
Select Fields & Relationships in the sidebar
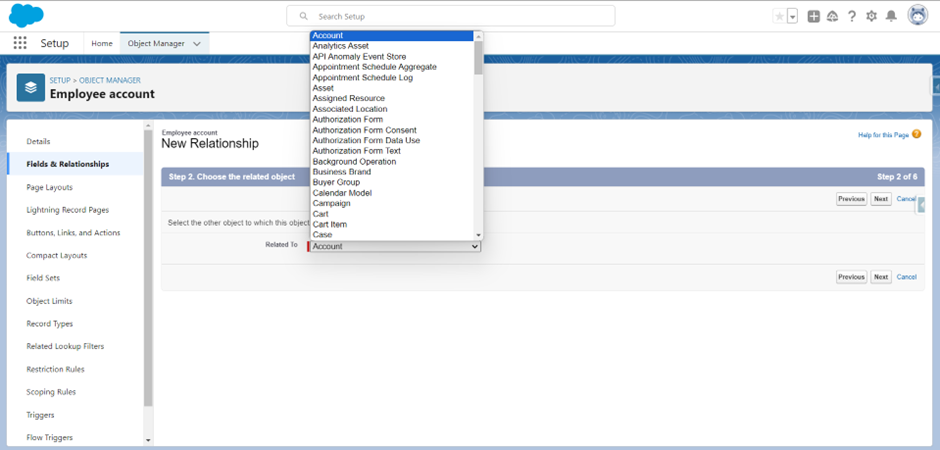click(68, 164)
